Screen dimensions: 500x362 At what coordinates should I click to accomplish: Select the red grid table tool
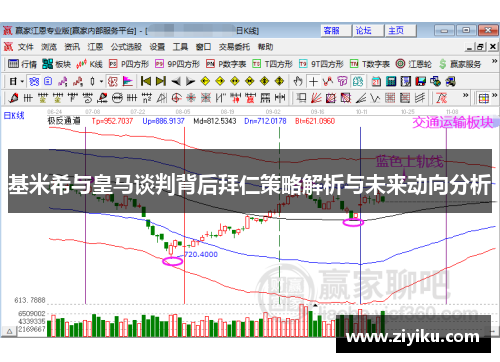(x=390, y=98)
